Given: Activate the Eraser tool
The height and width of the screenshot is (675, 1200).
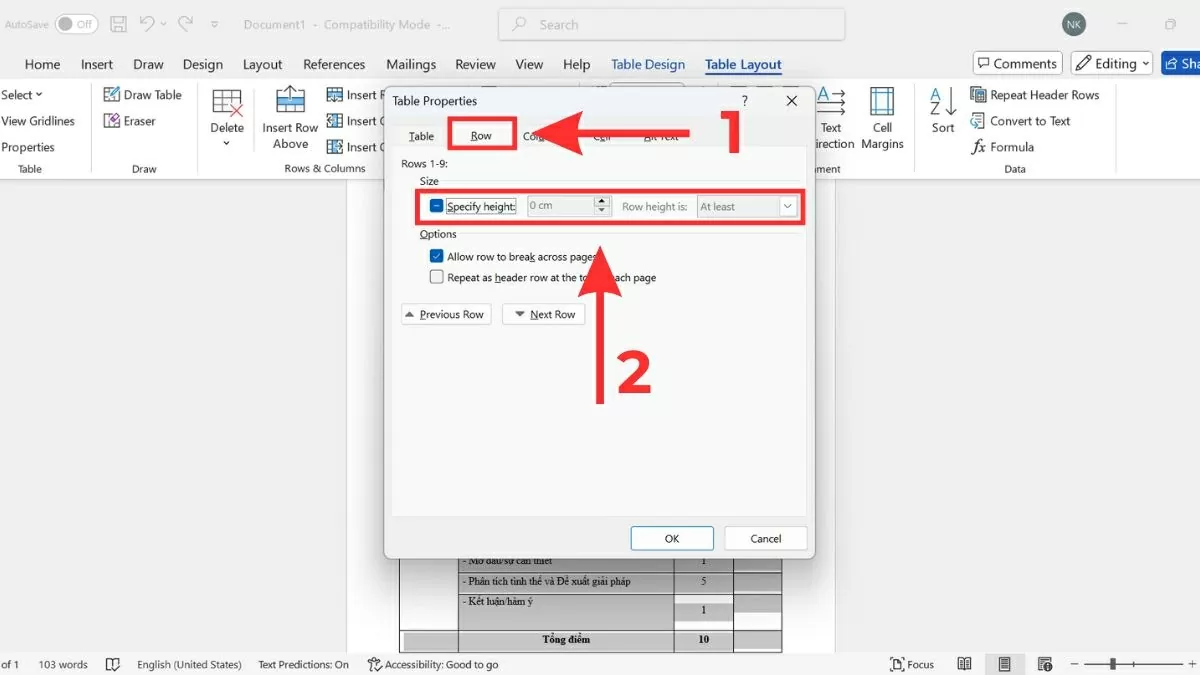Looking at the screenshot, I should tap(130, 121).
